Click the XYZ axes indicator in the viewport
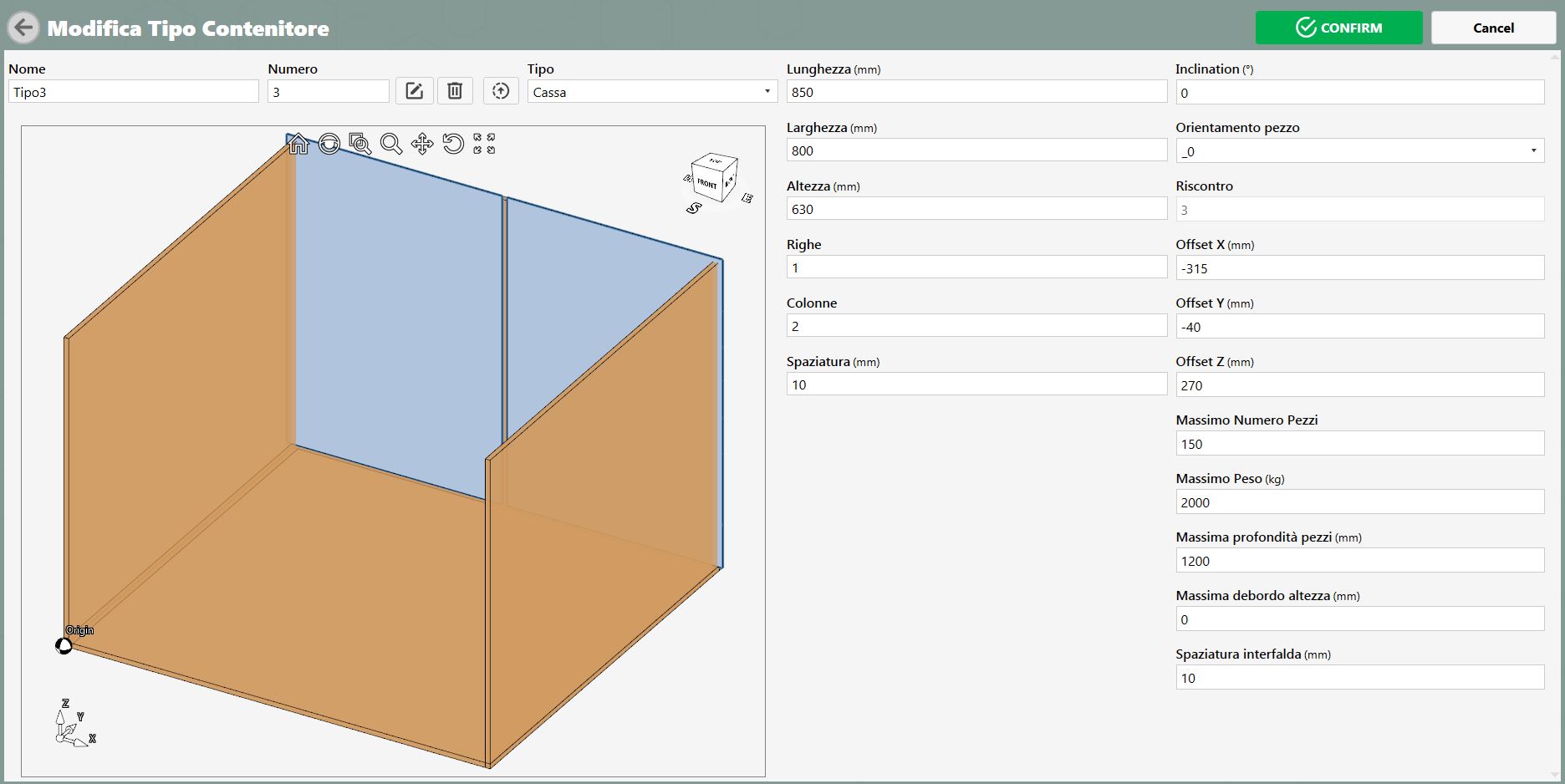 click(x=74, y=724)
